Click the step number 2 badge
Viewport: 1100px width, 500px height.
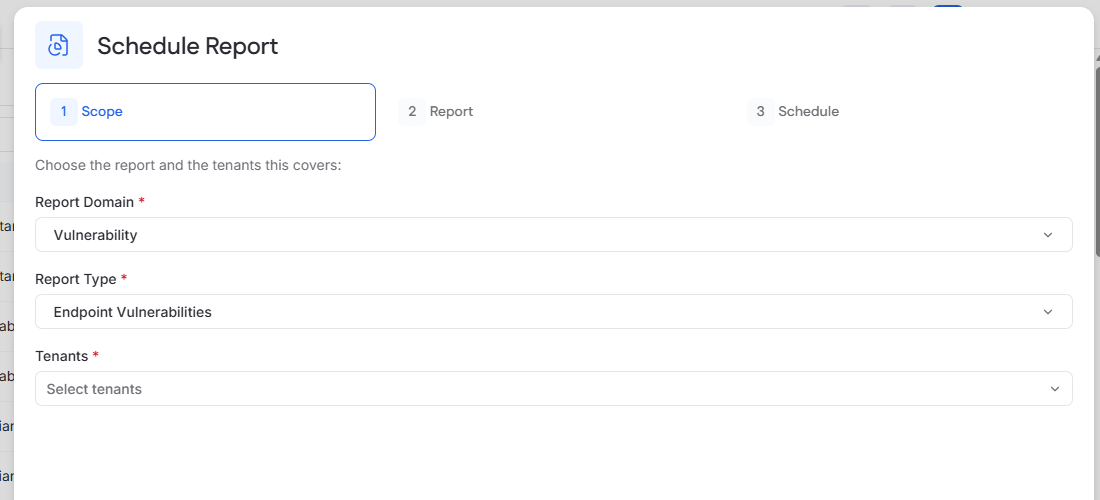coord(412,112)
